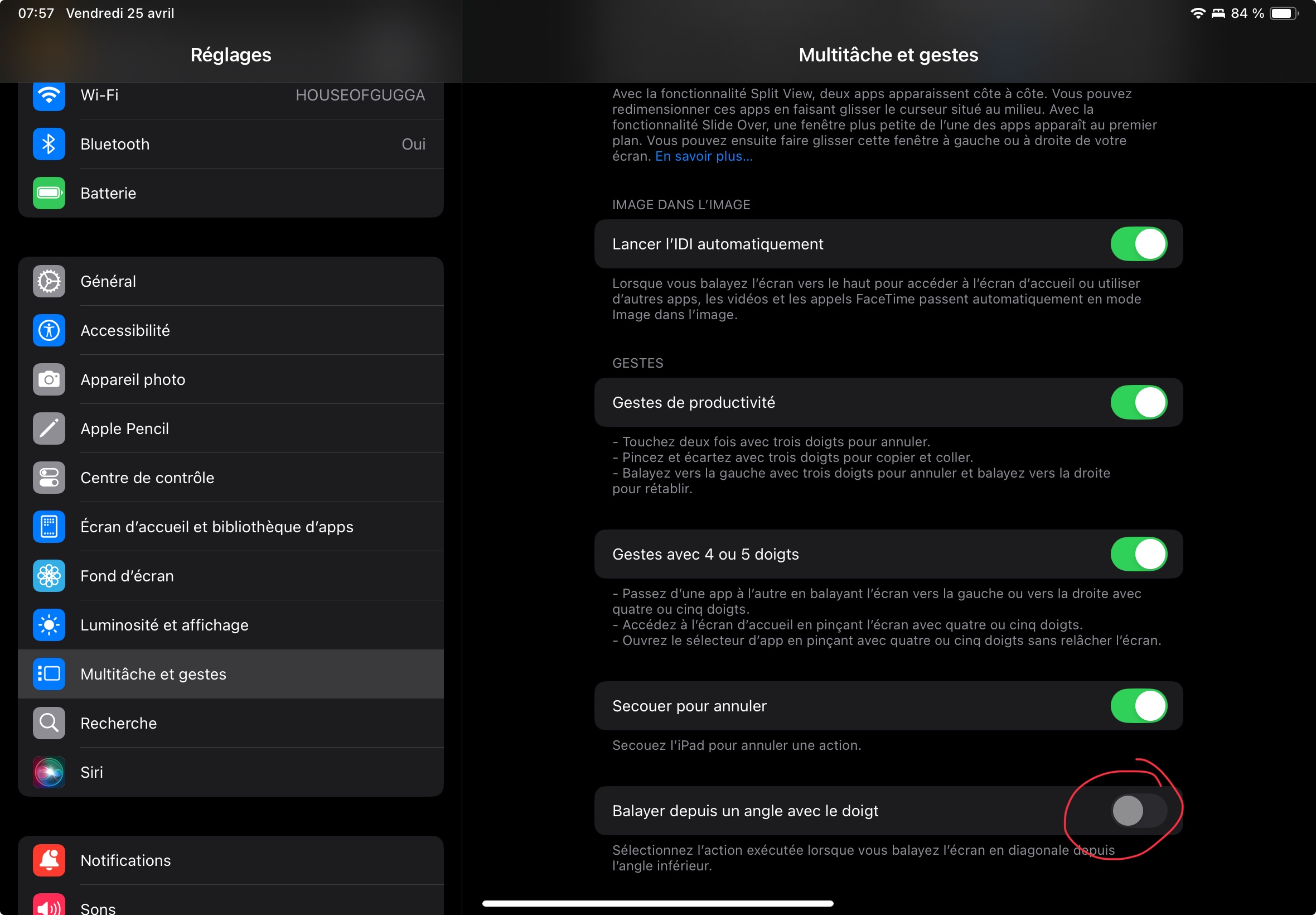Open Siri via its colorful icon
The height and width of the screenshot is (915, 1316).
coord(49,772)
